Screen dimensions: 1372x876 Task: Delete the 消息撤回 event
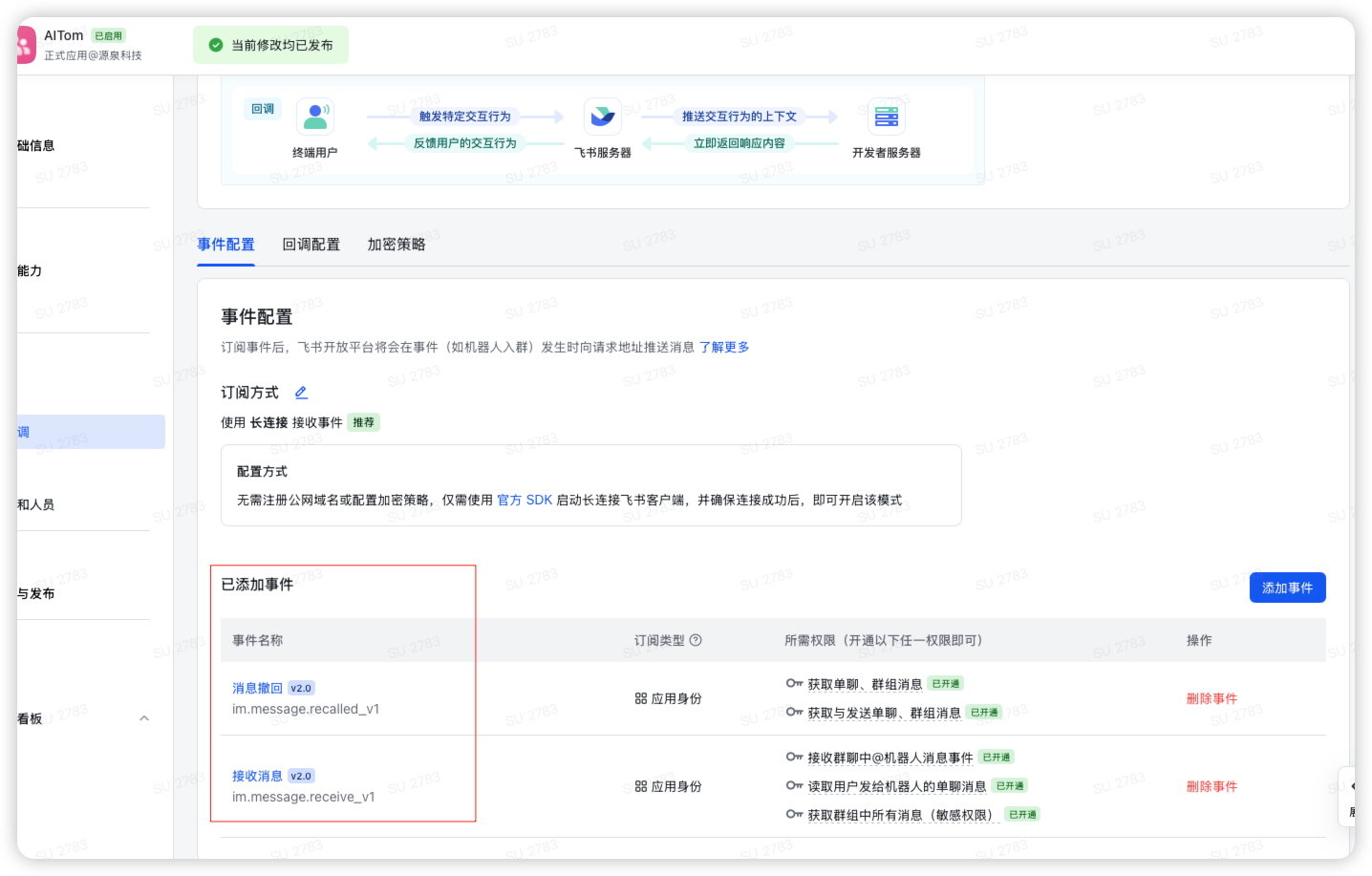coord(1211,698)
